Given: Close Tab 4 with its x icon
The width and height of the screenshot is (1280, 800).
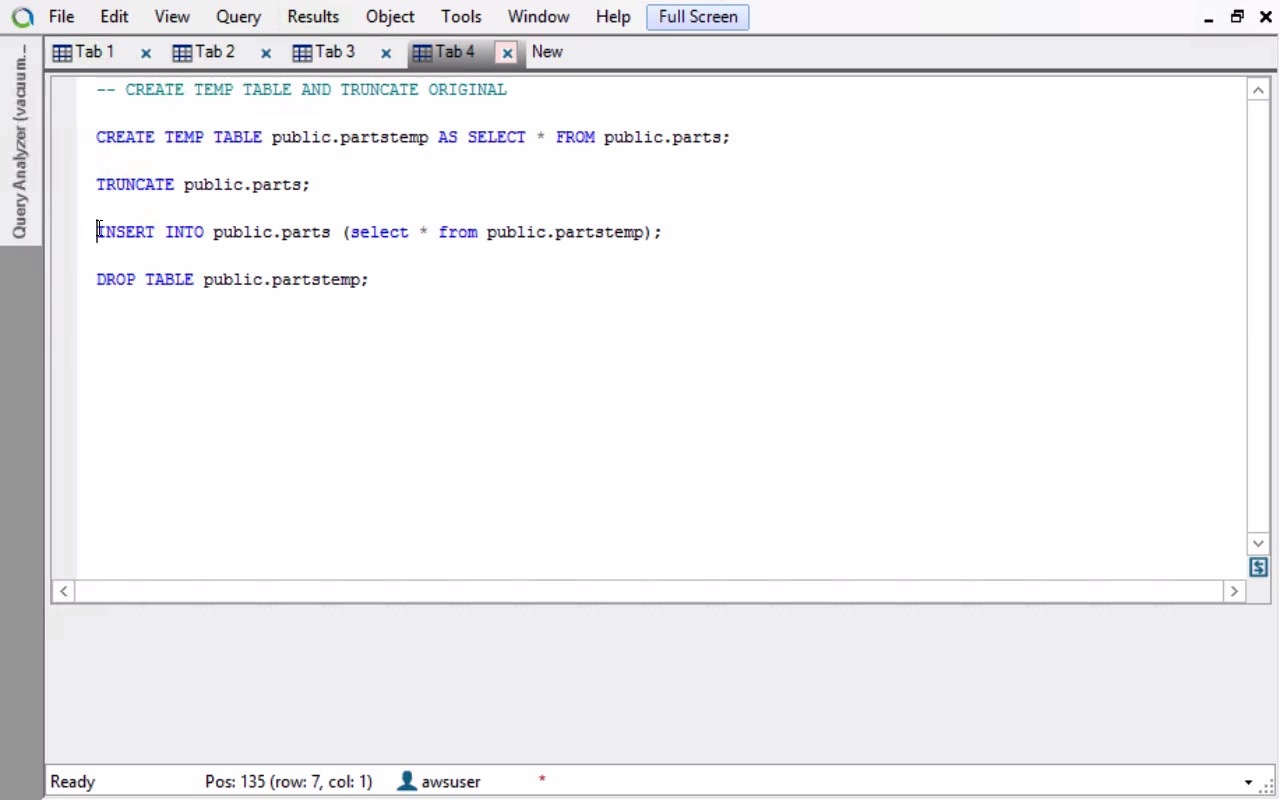Looking at the screenshot, I should tap(508, 53).
